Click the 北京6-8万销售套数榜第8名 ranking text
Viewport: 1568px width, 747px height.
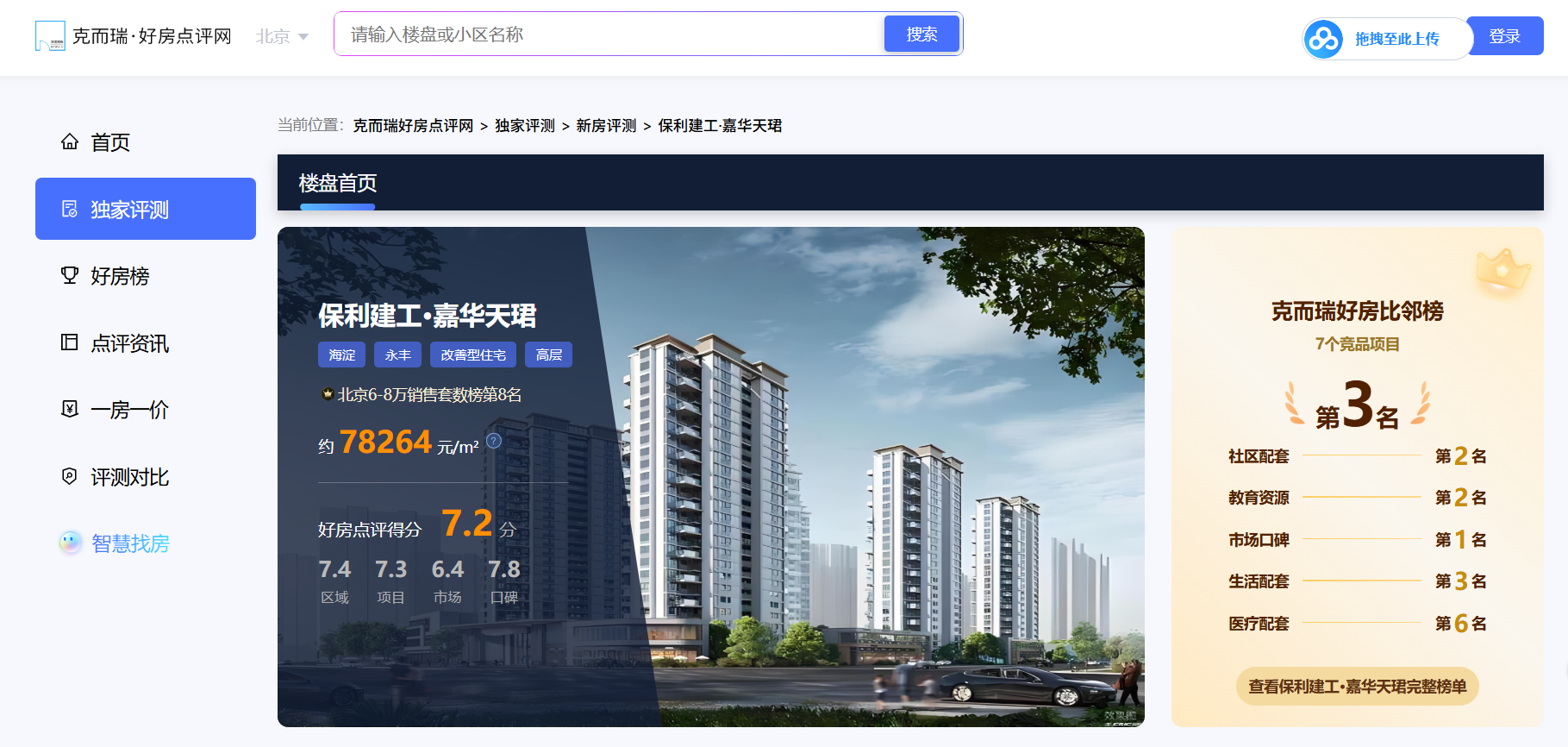pyautogui.click(x=429, y=395)
